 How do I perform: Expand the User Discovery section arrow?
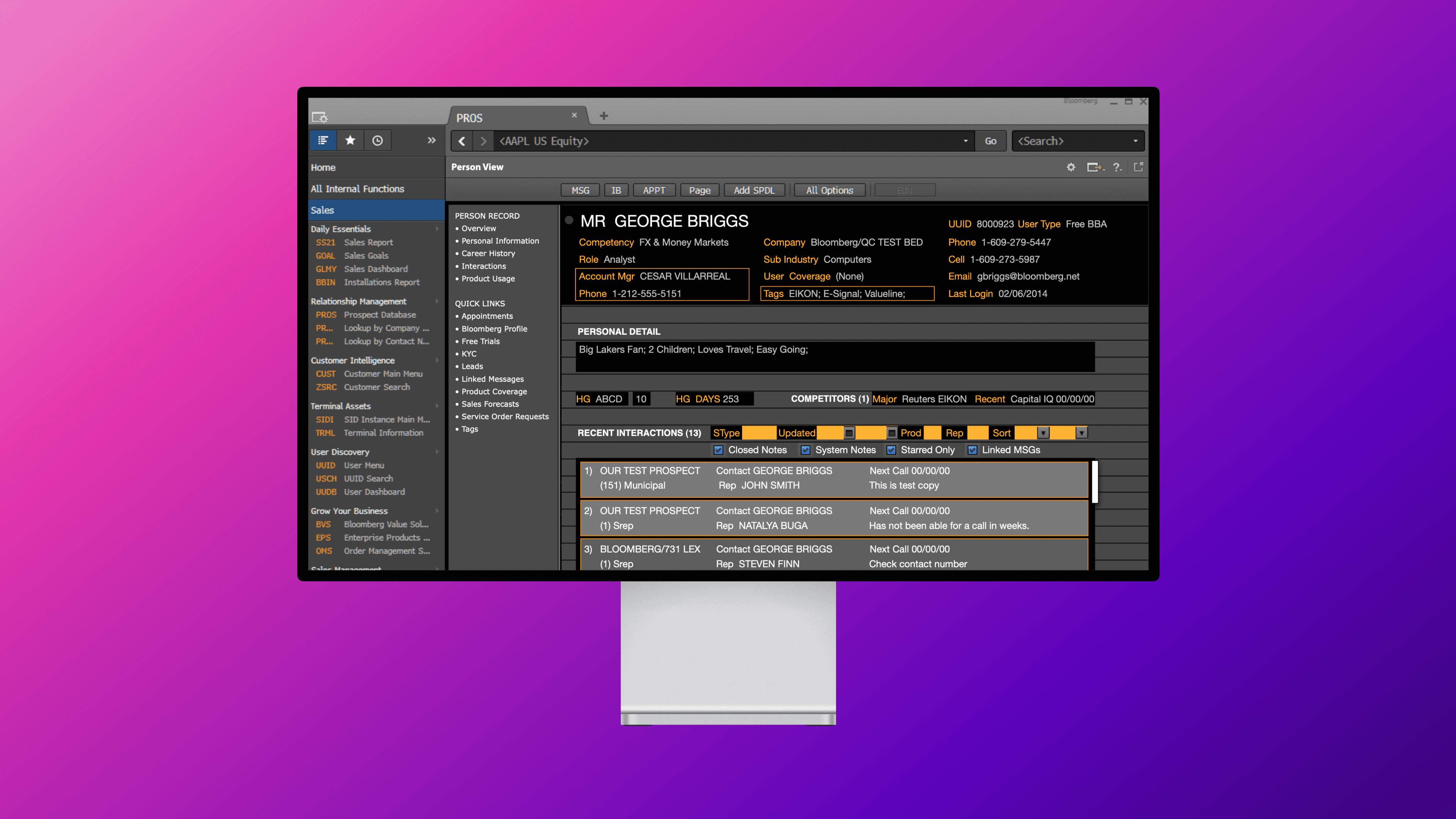point(437,452)
